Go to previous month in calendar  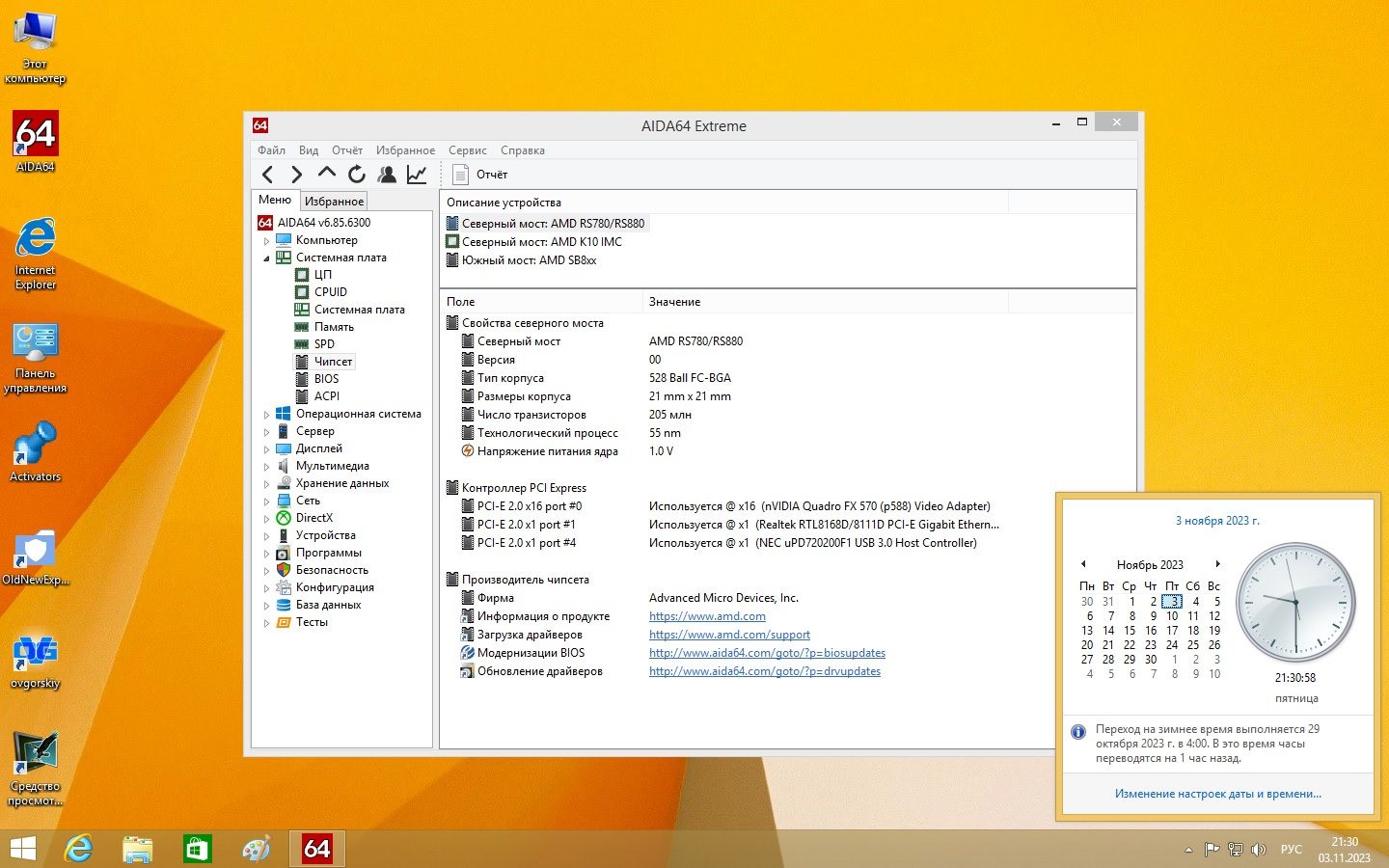(x=1083, y=564)
